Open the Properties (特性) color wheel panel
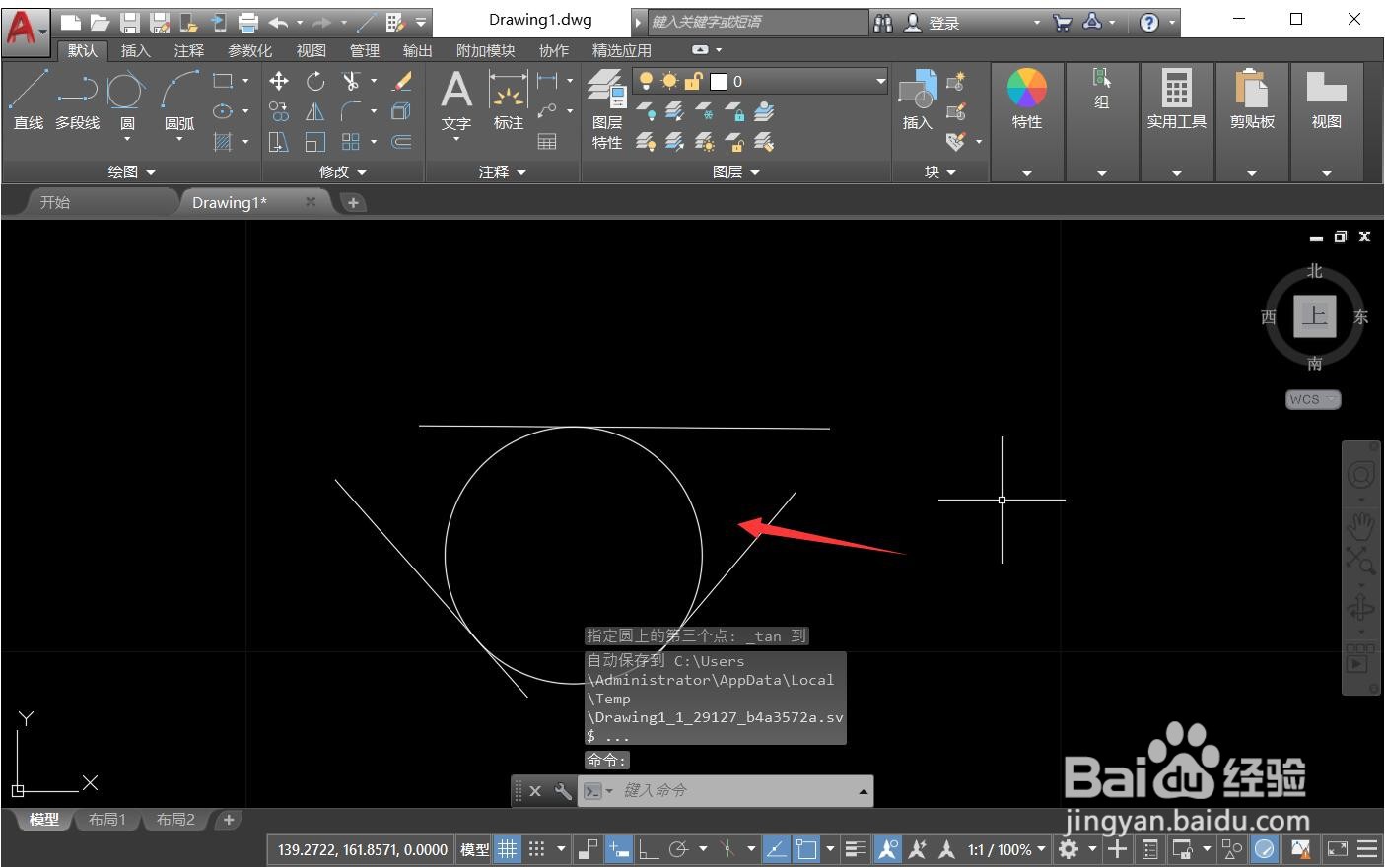Viewport: 1385px width, 868px height. click(1026, 100)
